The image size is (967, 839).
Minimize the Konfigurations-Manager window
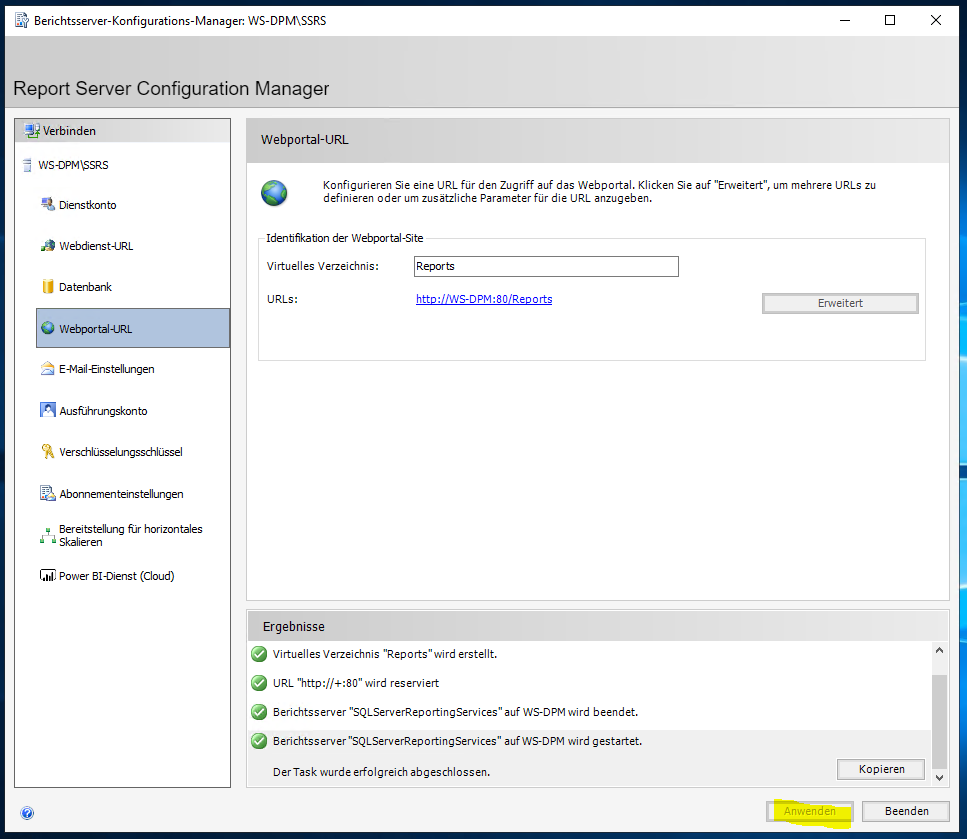pos(845,20)
